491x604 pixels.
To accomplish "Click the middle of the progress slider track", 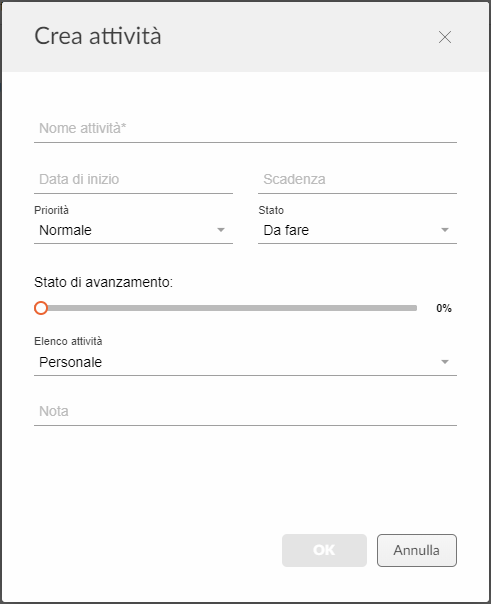I will click(x=229, y=308).
